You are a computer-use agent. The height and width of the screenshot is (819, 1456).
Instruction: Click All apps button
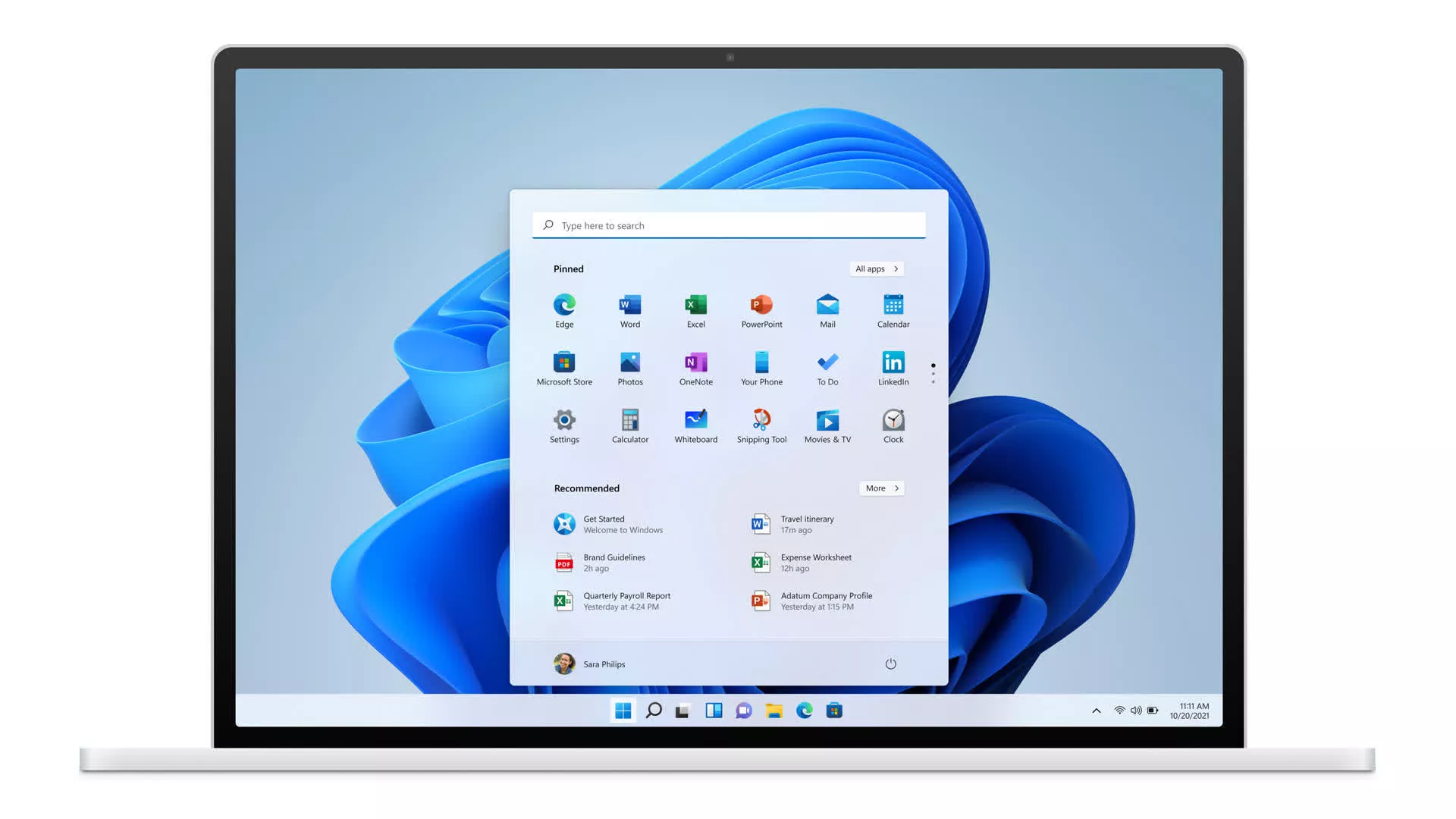[x=876, y=268]
